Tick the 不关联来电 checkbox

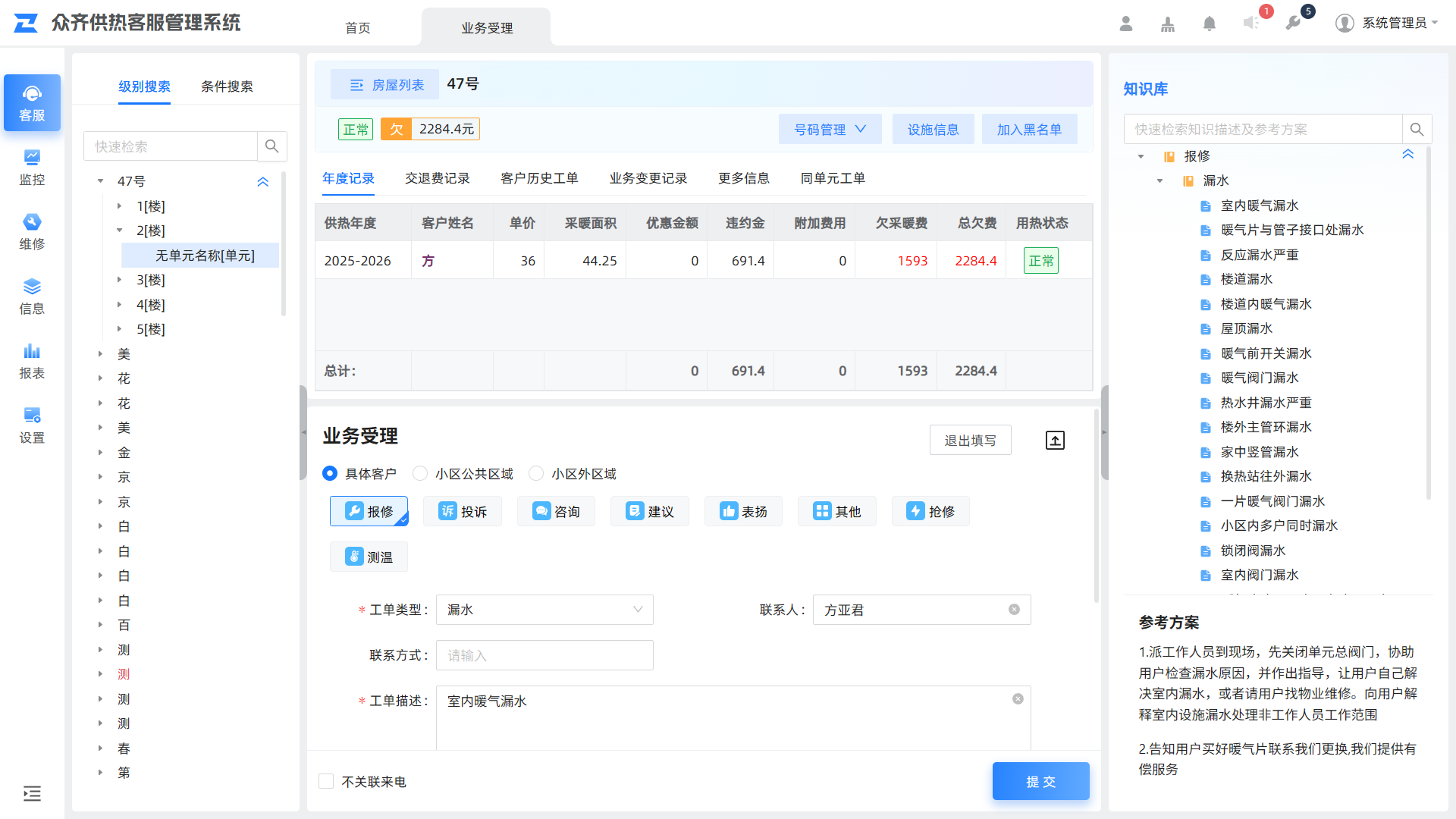pos(326,781)
